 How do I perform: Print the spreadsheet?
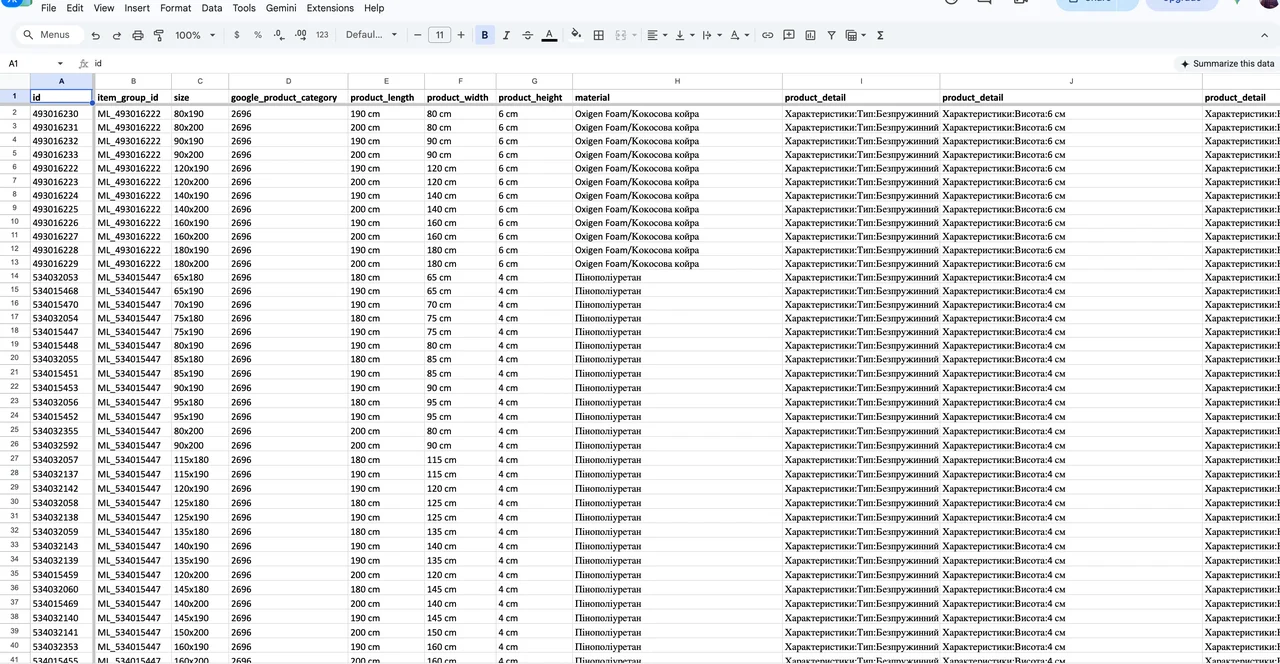138,35
